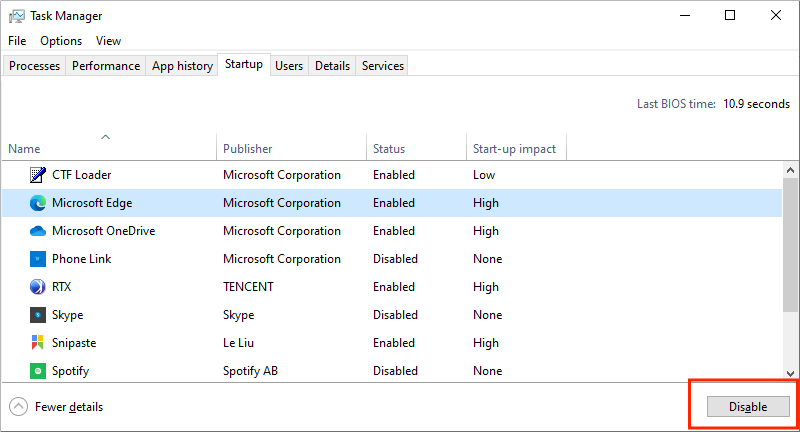This screenshot has height=432, width=800.
Task: Sort by Start-up impact column header
Action: (x=516, y=147)
